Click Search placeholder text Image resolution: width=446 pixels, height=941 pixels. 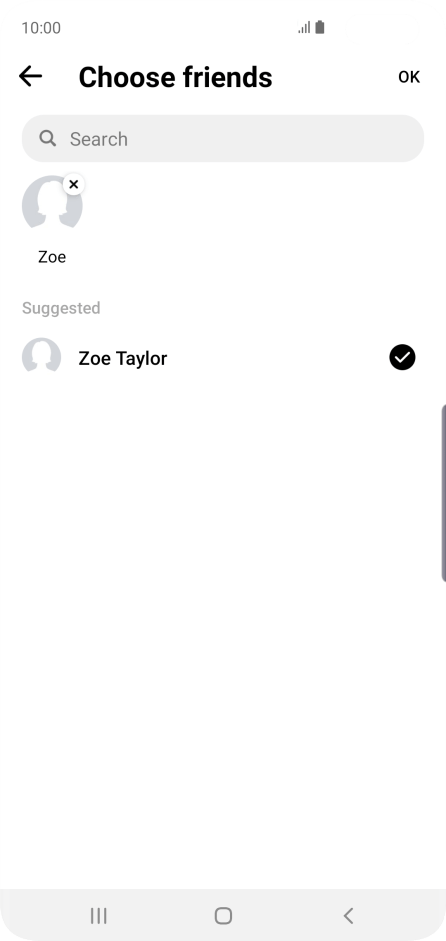click(x=98, y=139)
